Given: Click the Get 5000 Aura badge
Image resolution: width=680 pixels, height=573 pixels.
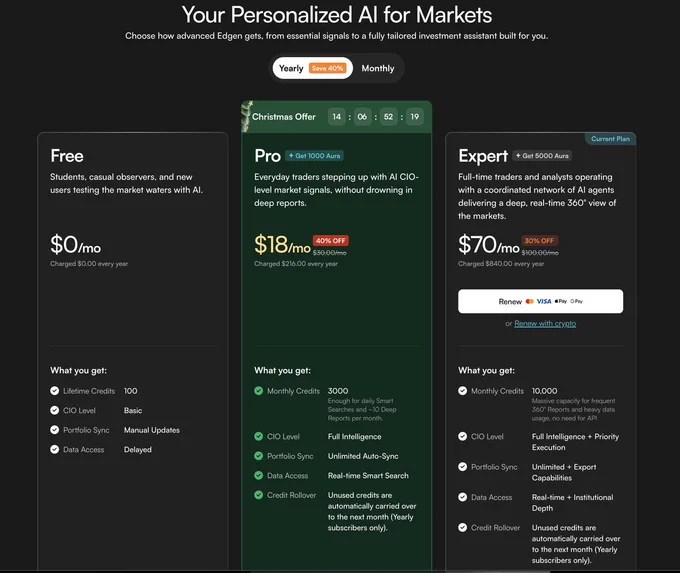Looking at the screenshot, I should tap(542, 156).
